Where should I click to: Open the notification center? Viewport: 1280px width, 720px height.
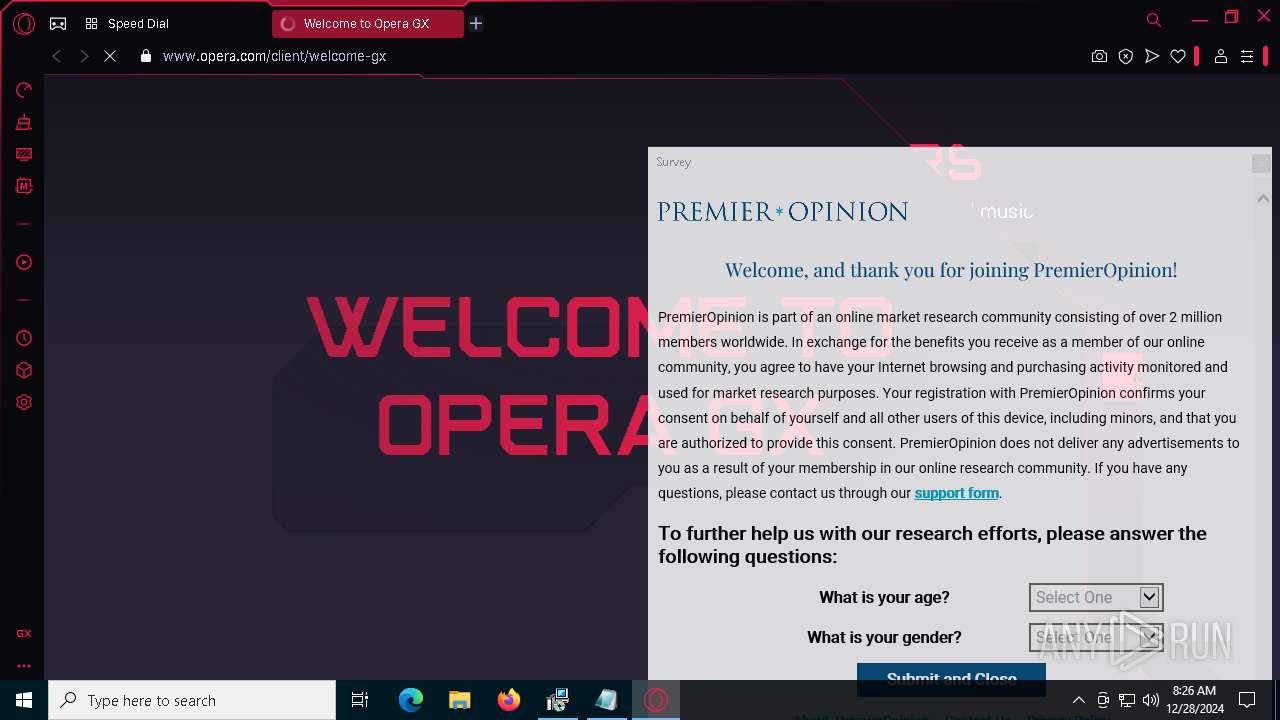[1247, 700]
